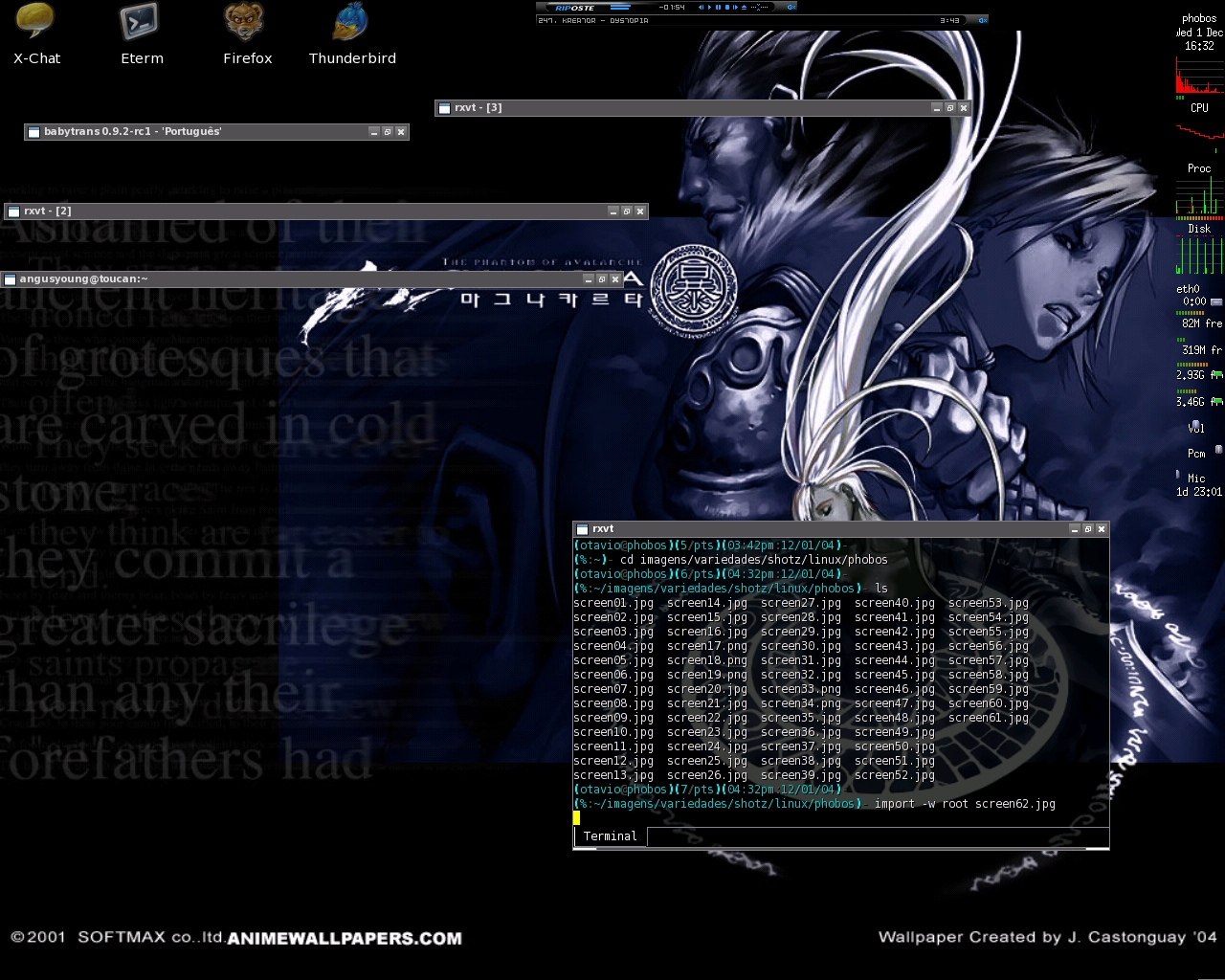Toggle the -01:54 time display
This screenshot has height=980, width=1225.
pos(672,7)
